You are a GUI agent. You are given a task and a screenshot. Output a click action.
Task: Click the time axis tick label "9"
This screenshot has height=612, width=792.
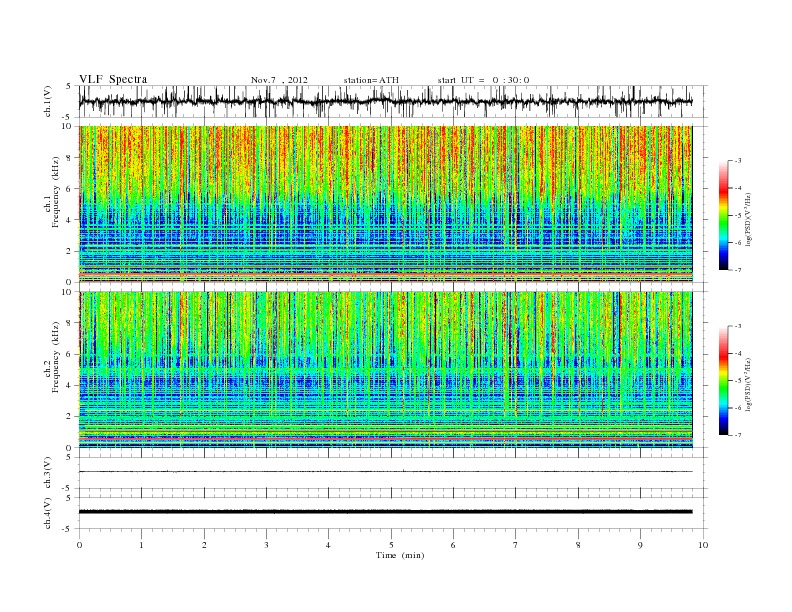640,545
